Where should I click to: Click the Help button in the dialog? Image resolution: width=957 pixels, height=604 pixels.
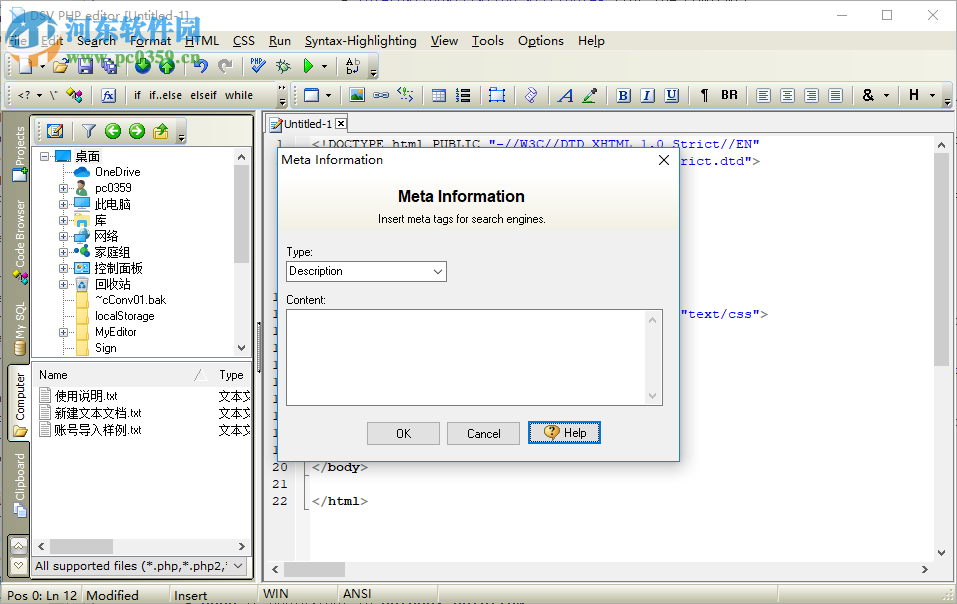(x=563, y=433)
